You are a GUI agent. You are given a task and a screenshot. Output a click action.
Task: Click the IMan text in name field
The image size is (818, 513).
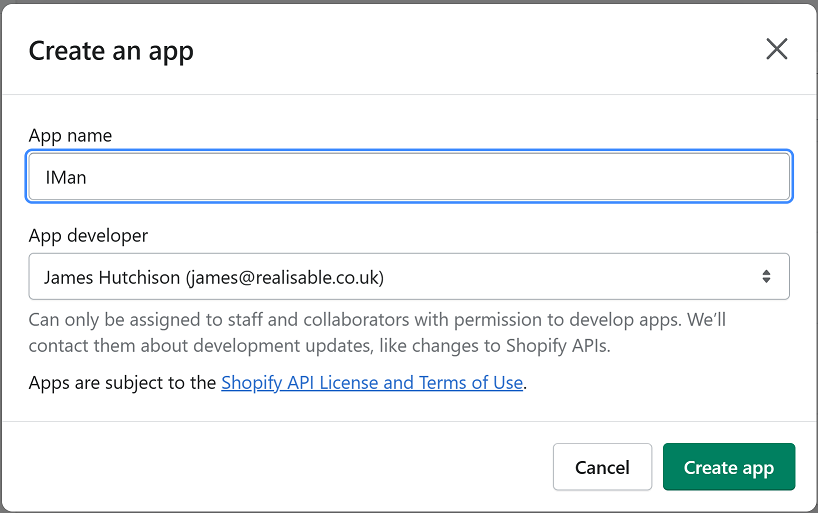click(x=68, y=177)
